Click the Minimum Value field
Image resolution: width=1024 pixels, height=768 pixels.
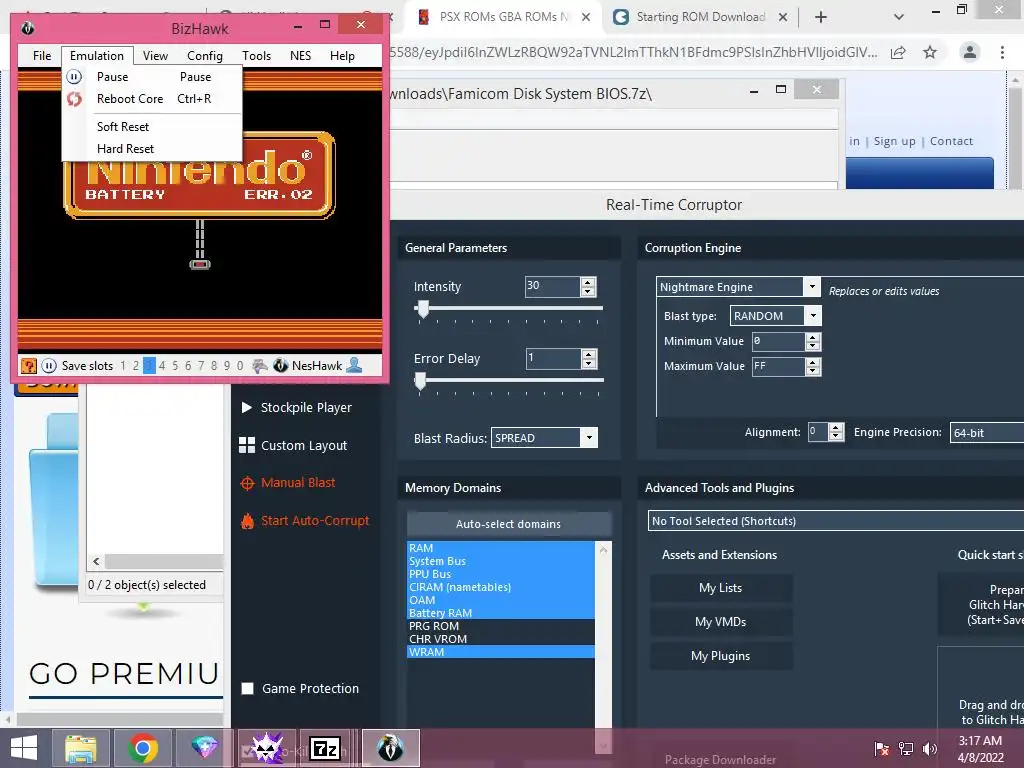778,341
